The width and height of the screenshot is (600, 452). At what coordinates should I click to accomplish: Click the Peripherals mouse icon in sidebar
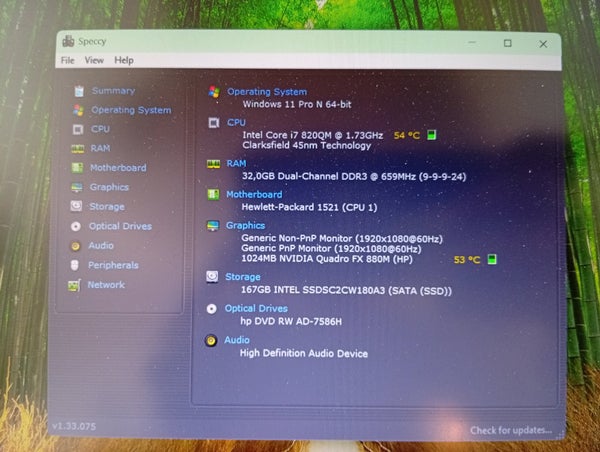(x=75, y=265)
